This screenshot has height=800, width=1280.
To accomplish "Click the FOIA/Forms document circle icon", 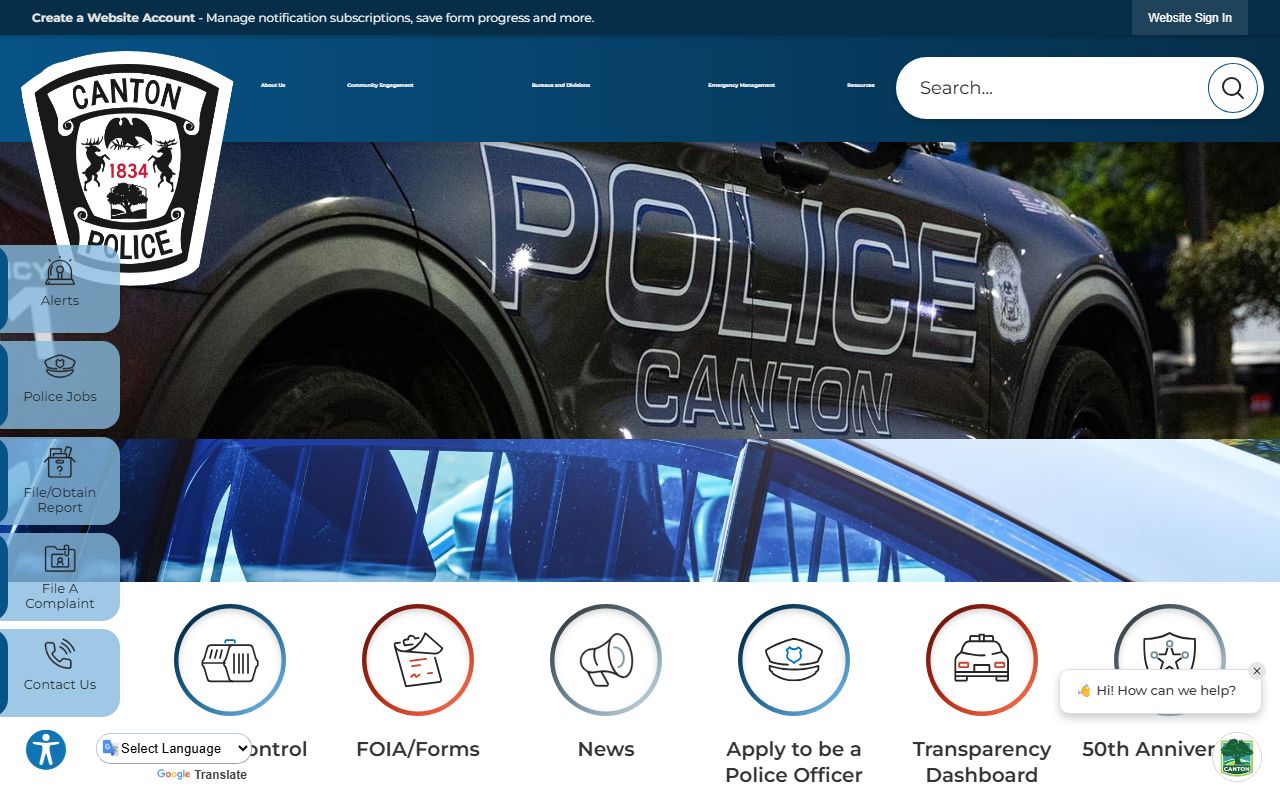I will pyautogui.click(x=418, y=660).
